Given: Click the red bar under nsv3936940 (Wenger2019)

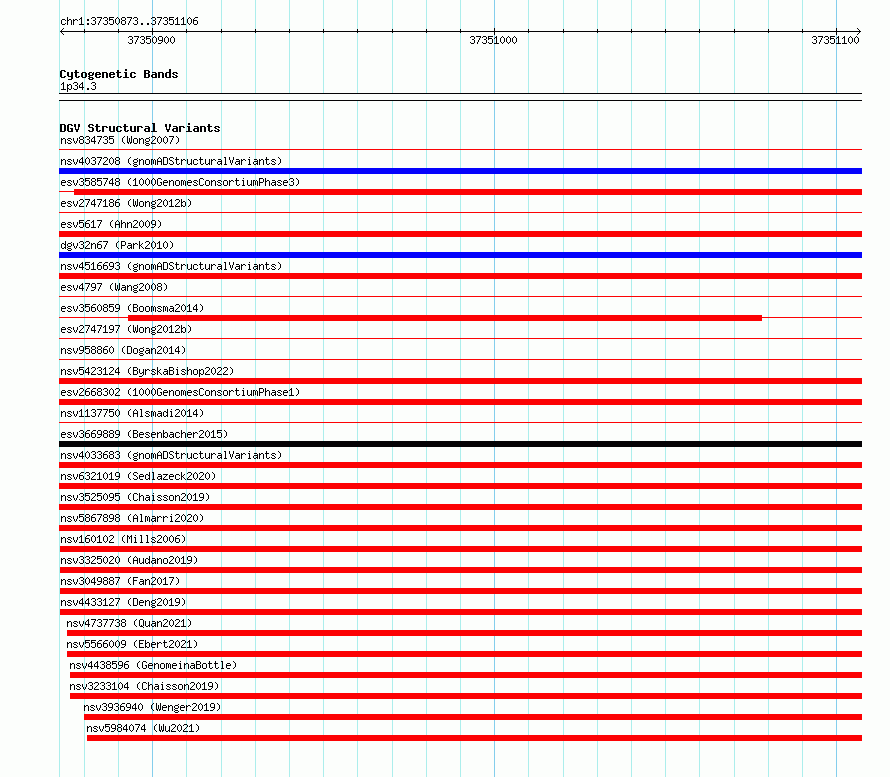Looking at the screenshot, I should pos(473,717).
